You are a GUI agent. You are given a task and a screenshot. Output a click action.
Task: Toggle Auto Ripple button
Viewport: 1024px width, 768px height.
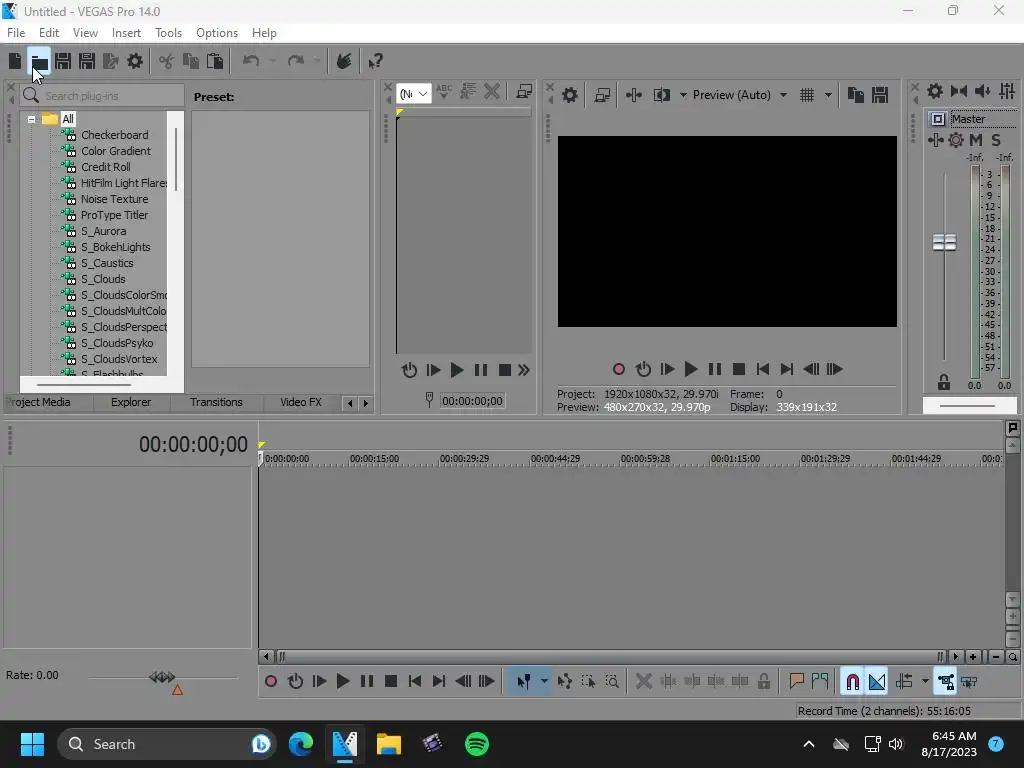[904, 682]
